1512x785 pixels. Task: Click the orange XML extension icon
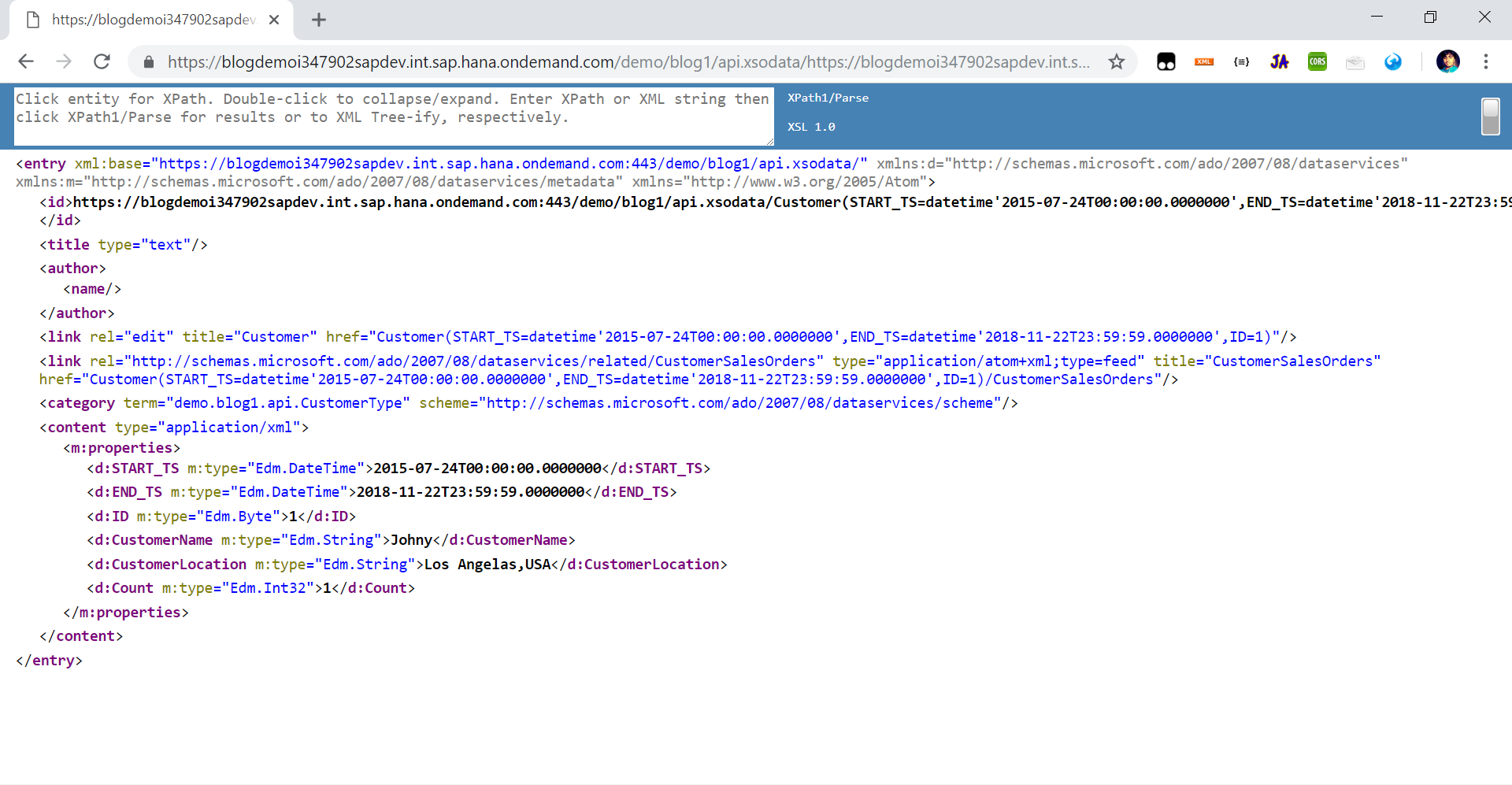pyautogui.click(x=1203, y=61)
